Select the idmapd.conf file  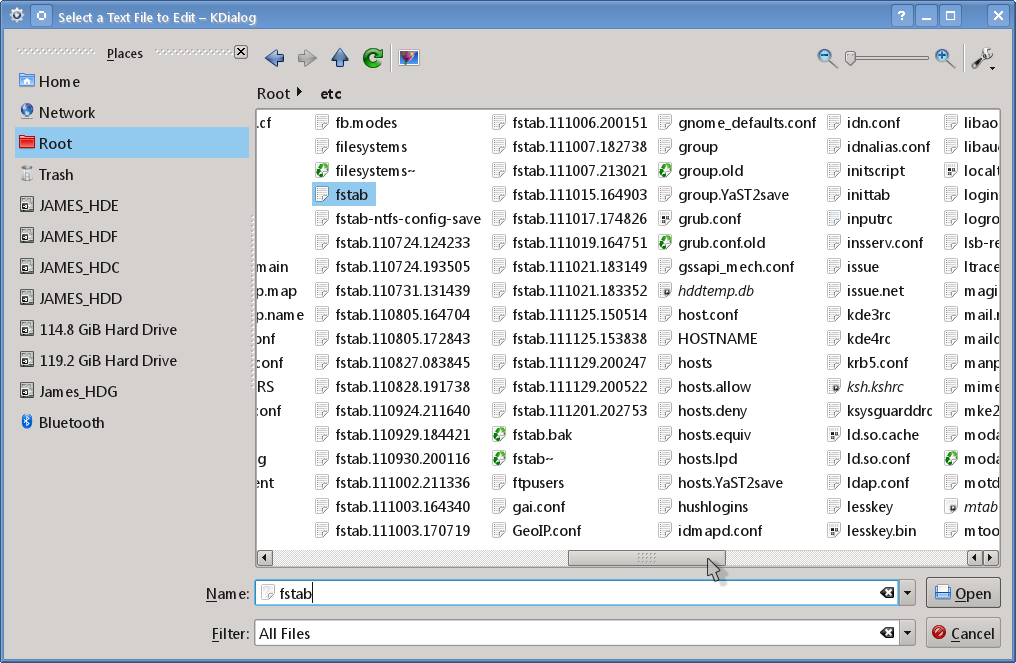tap(710, 531)
